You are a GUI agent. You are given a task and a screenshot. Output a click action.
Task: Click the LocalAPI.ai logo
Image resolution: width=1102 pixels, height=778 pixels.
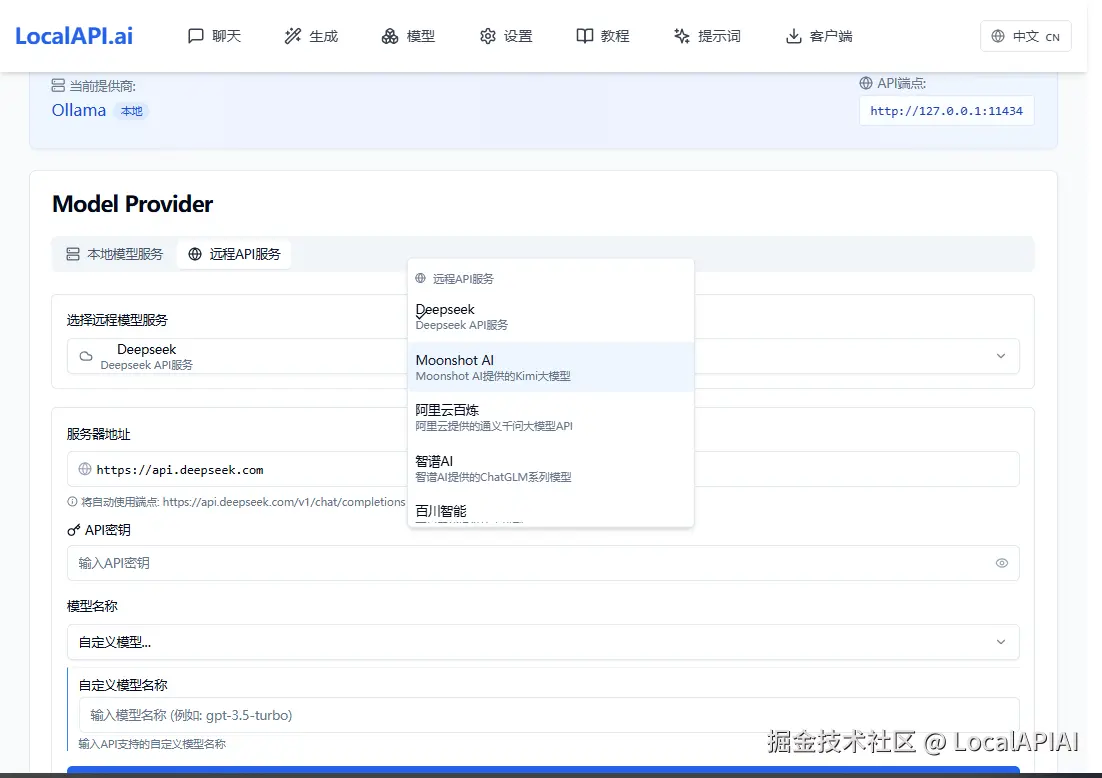(74, 35)
